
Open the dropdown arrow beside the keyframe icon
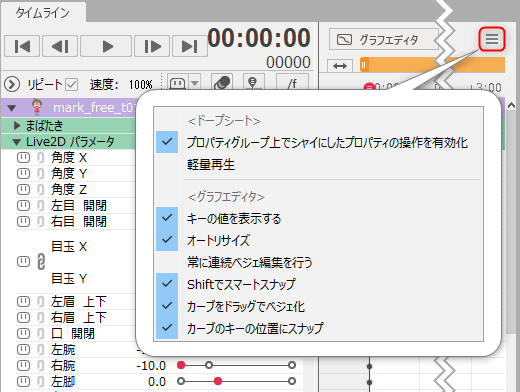pos(195,82)
